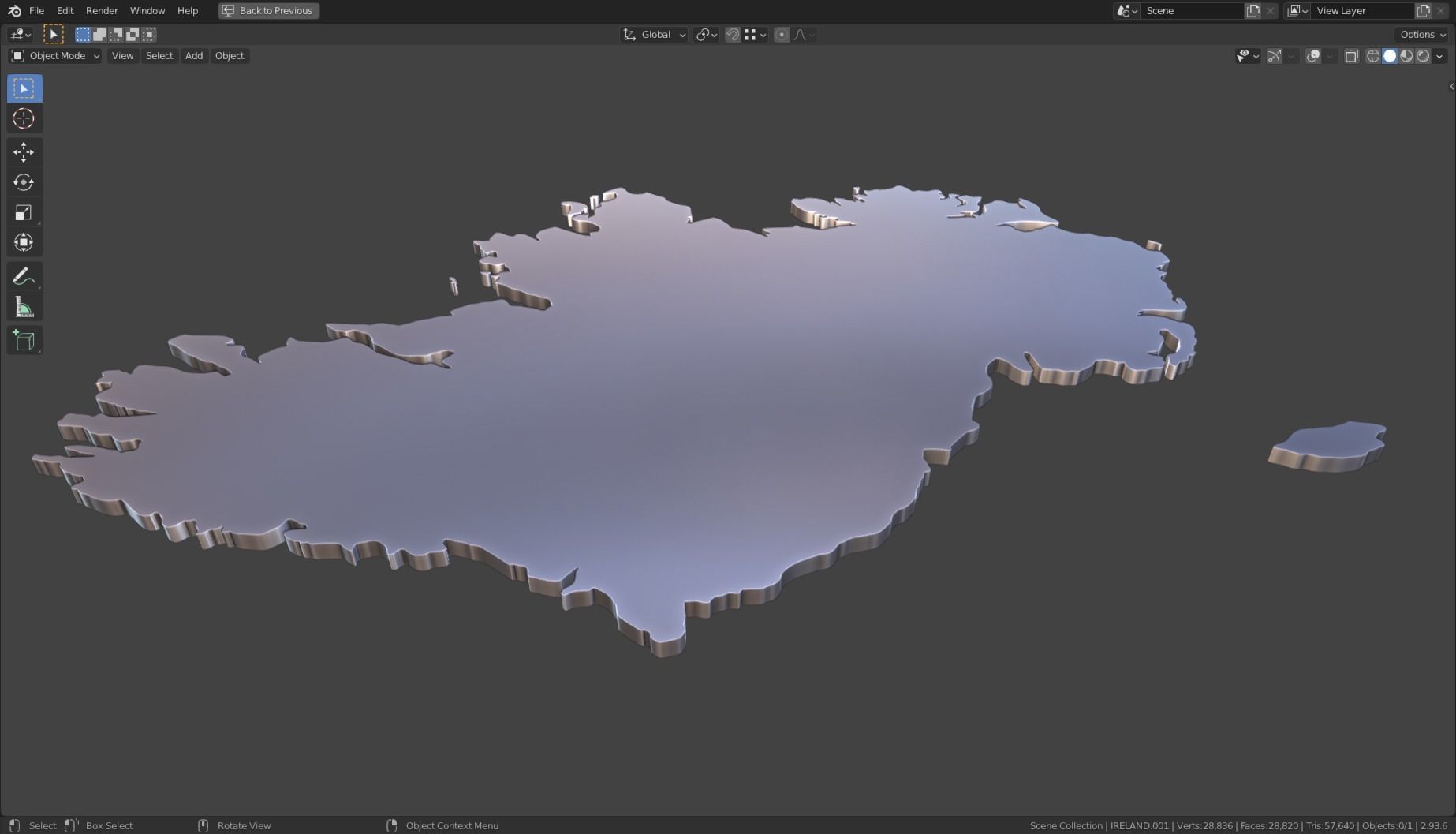Create a new scene with copy icon
1456x834 pixels.
(x=1253, y=10)
